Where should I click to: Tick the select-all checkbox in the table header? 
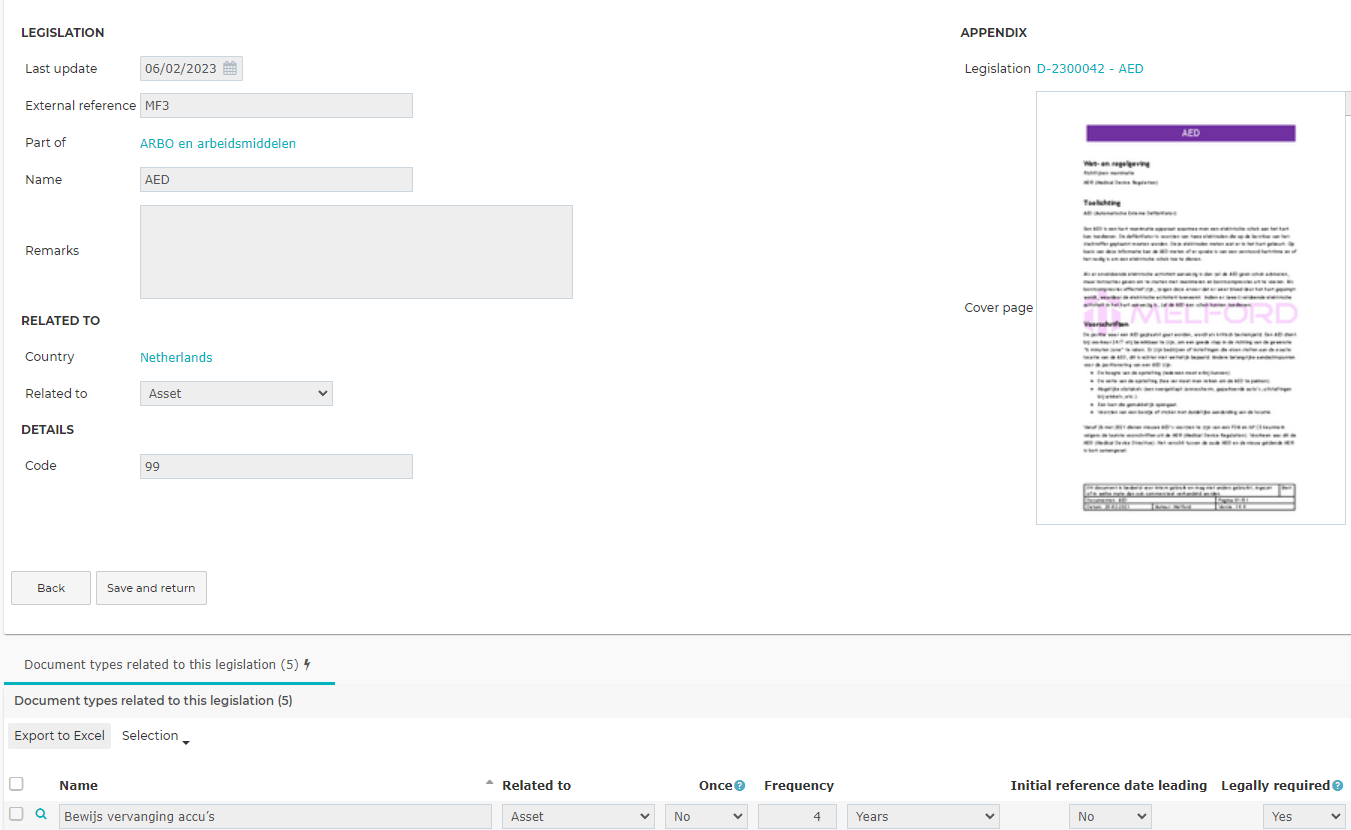pyautogui.click(x=16, y=784)
